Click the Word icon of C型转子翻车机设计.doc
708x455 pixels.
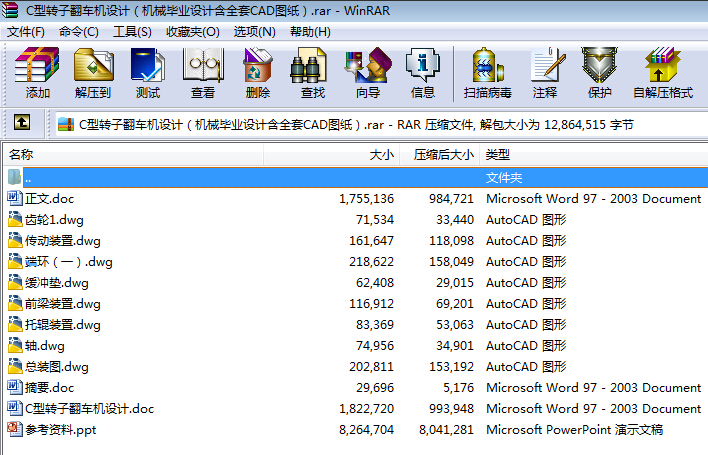click(x=14, y=409)
